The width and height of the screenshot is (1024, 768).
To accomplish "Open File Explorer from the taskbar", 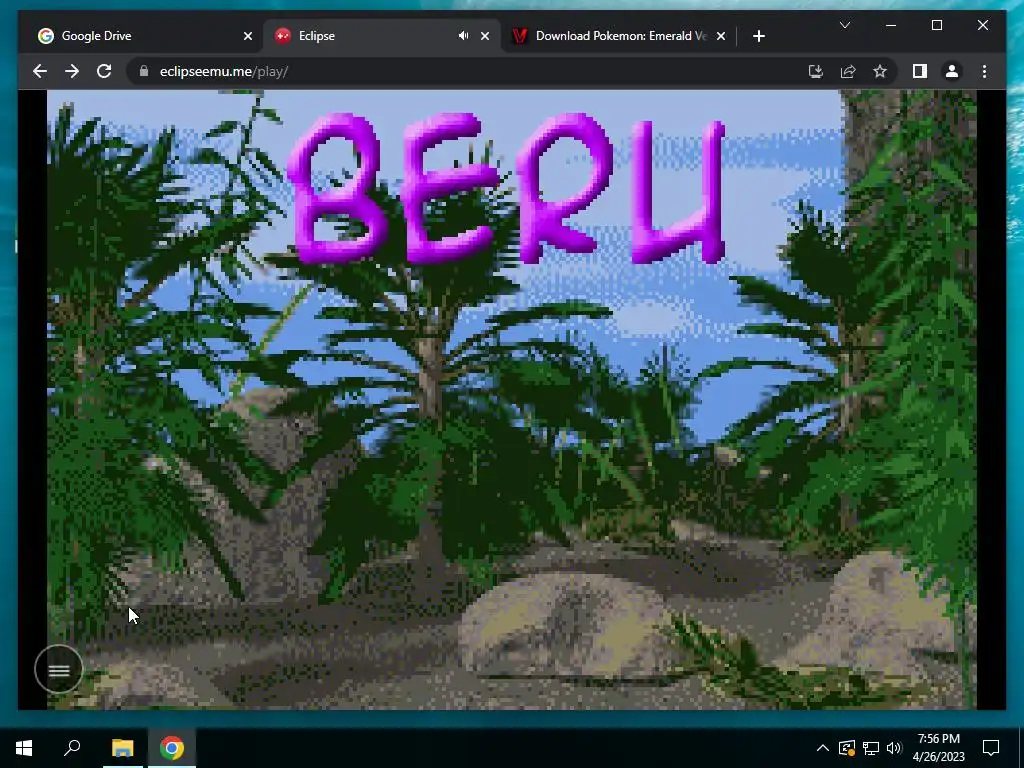I will tap(122, 748).
